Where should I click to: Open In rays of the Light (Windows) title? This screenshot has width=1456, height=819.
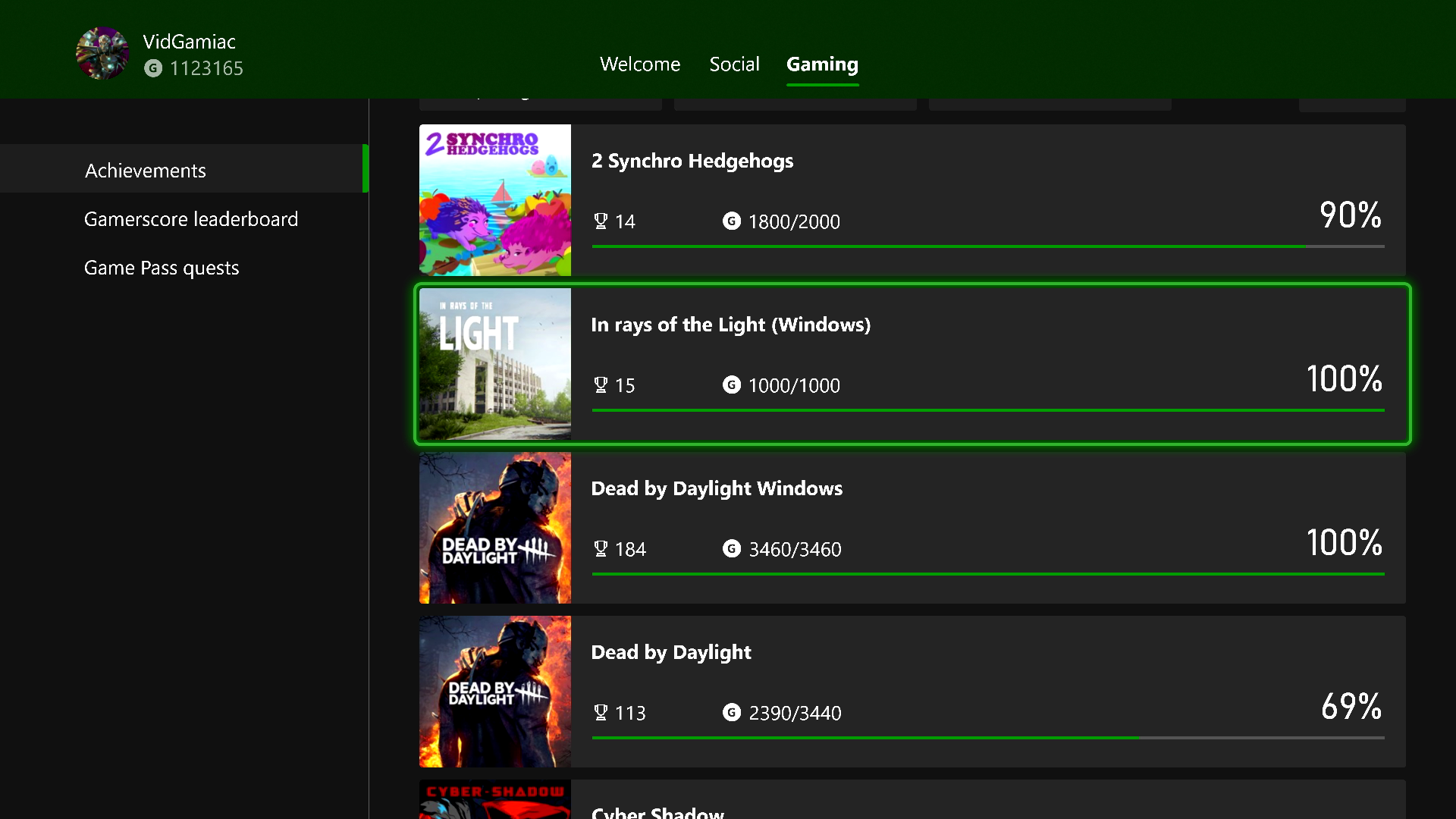point(731,325)
